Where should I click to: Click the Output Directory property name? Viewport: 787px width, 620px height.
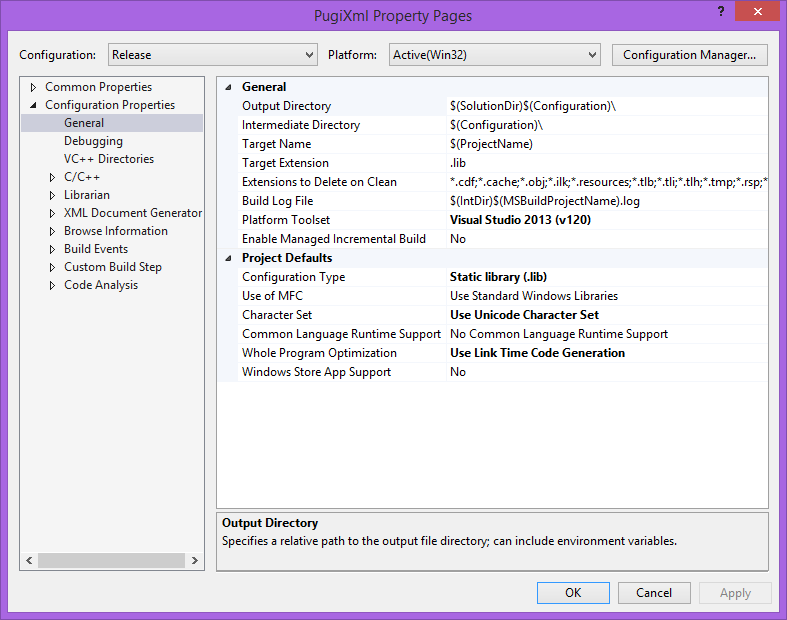(x=287, y=106)
